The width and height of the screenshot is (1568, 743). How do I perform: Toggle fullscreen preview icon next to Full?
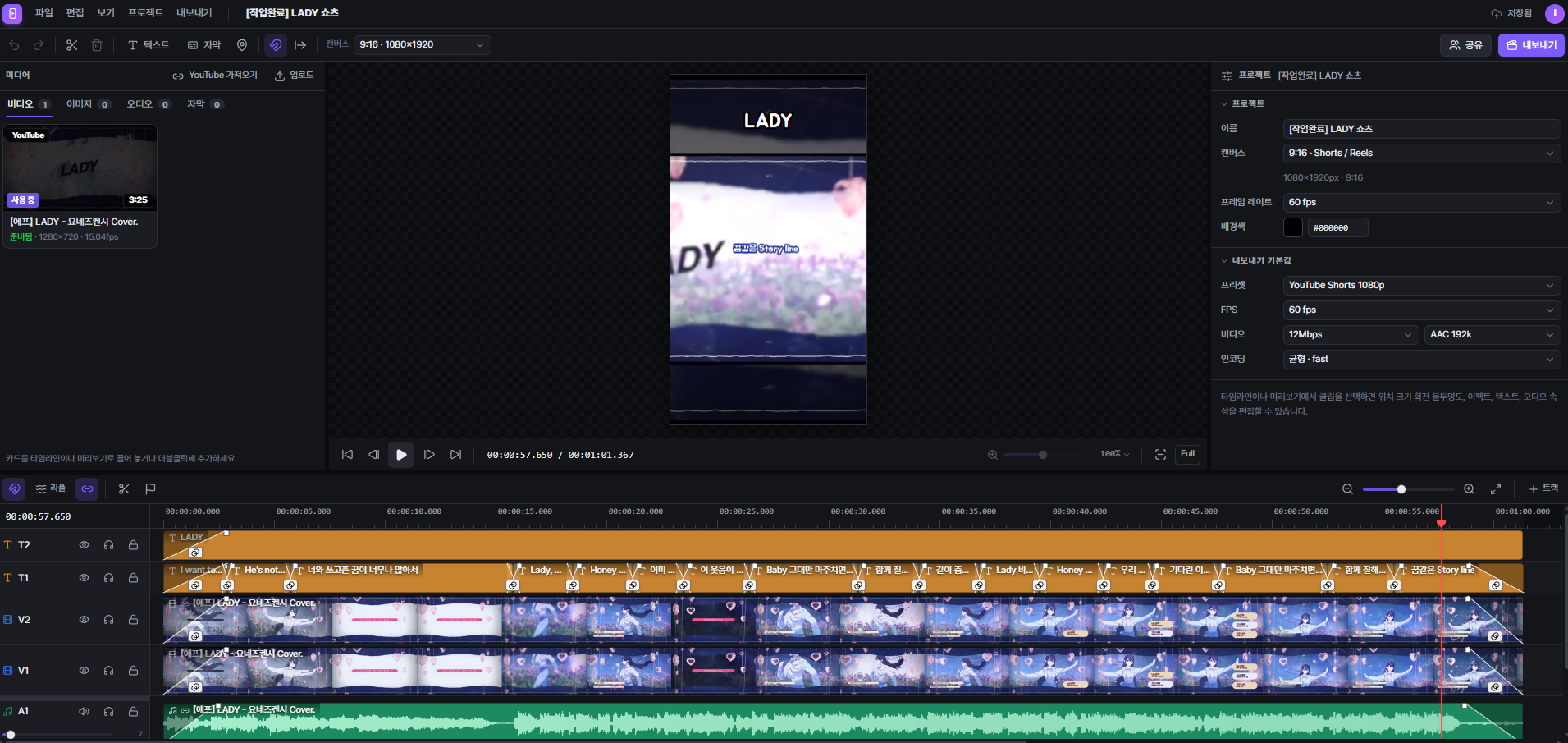pos(1160,454)
